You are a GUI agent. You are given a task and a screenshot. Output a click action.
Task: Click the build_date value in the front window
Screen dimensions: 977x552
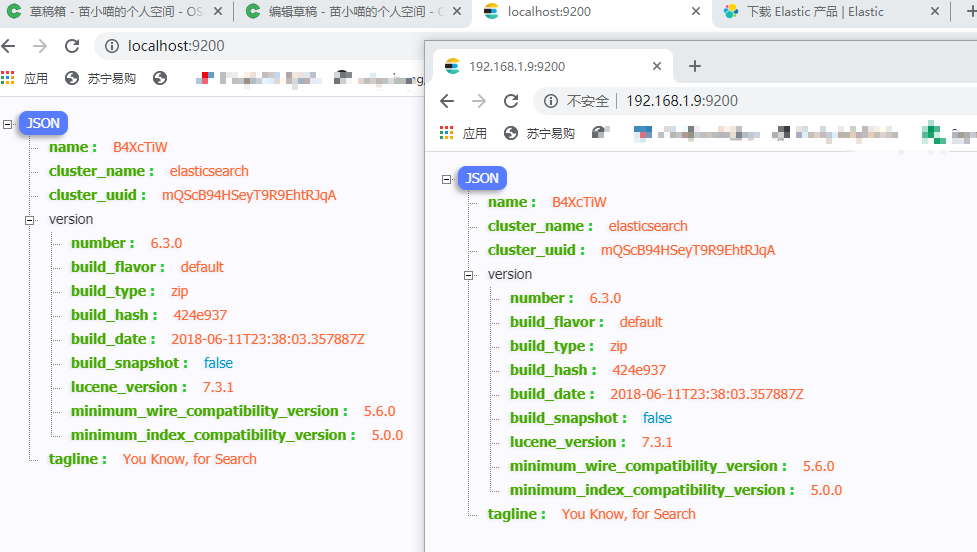pos(707,394)
